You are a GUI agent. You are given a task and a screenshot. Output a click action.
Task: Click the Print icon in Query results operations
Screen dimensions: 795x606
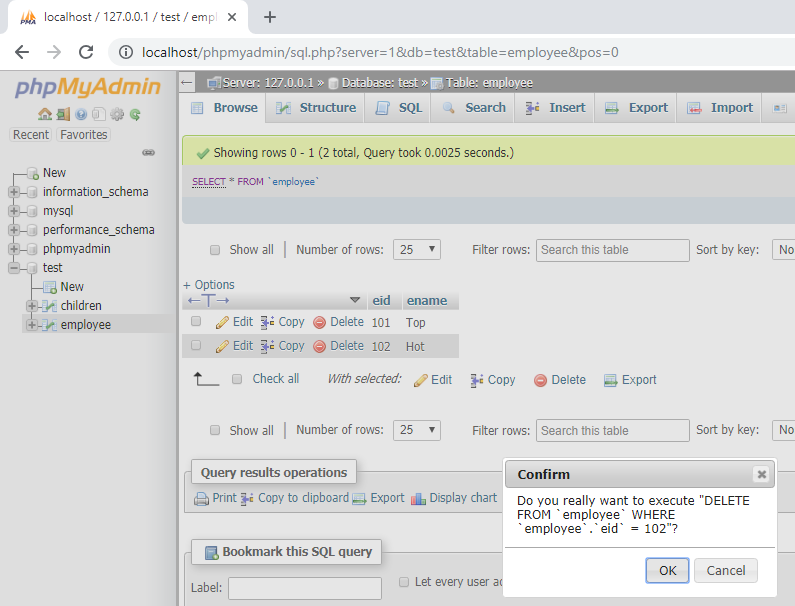point(202,498)
